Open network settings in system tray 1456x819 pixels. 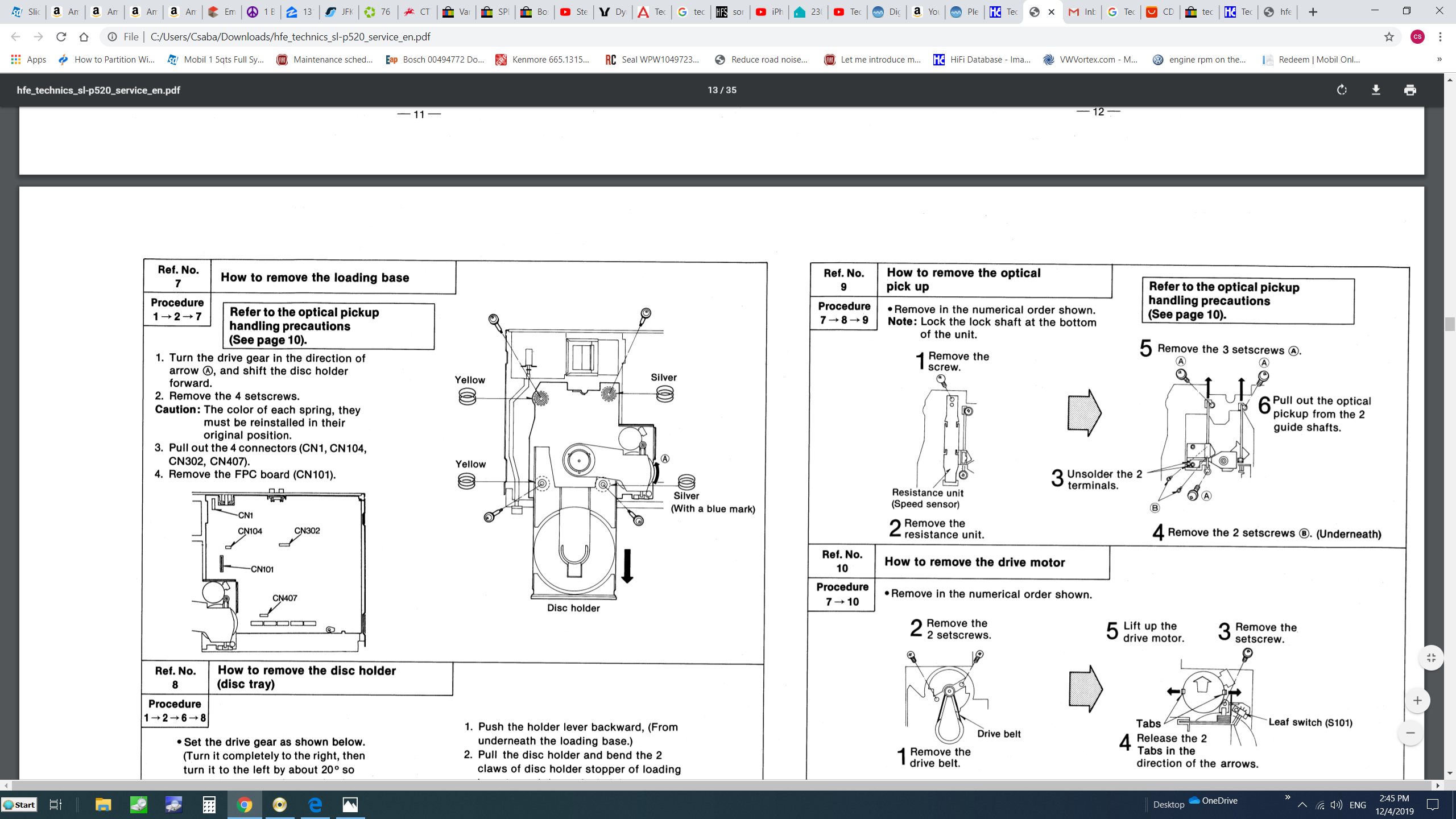click(x=1320, y=805)
